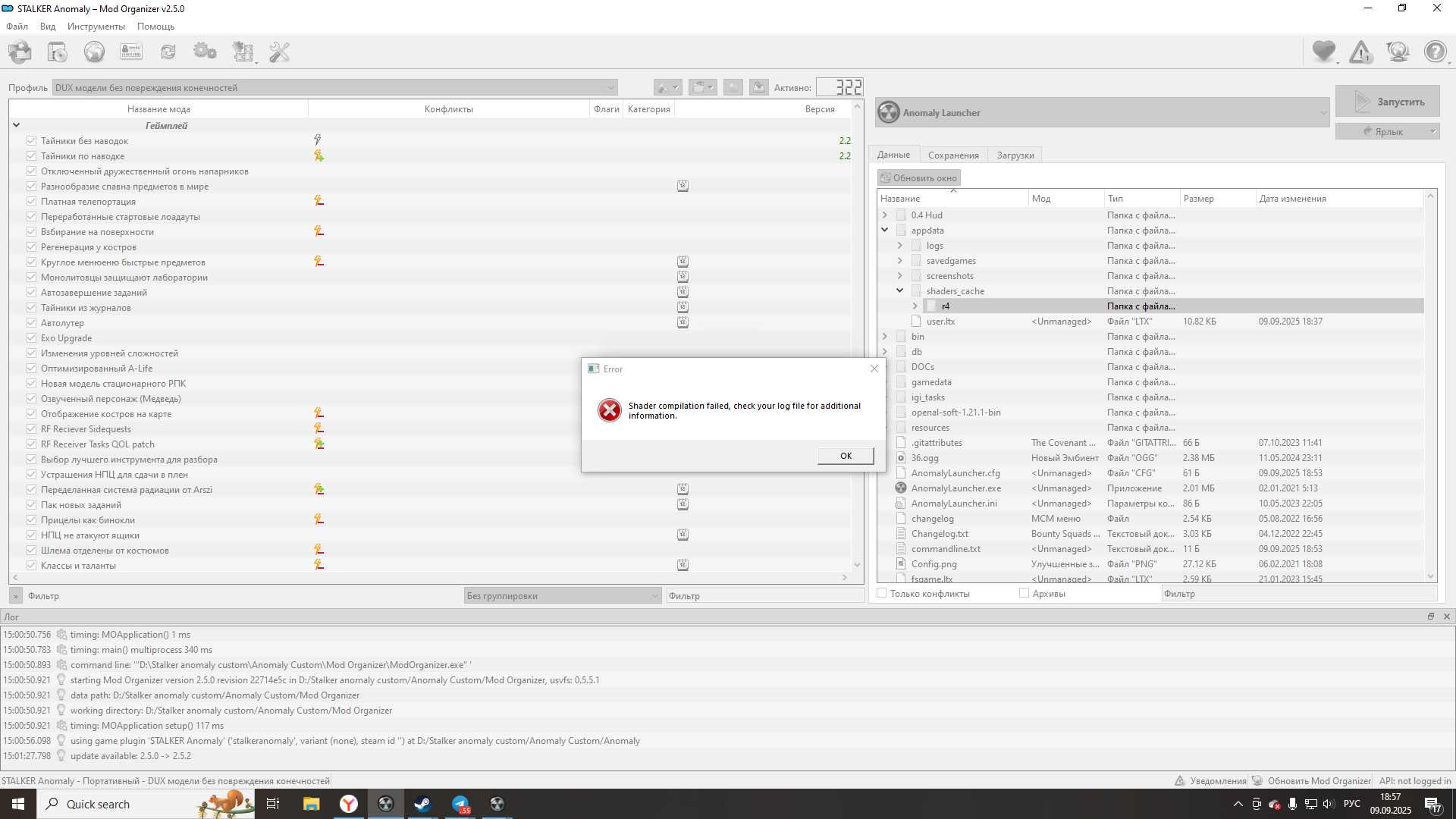This screenshot has width=1456, height=819.
Task: Open the Executables gears icon
Action: click(205, 52)
